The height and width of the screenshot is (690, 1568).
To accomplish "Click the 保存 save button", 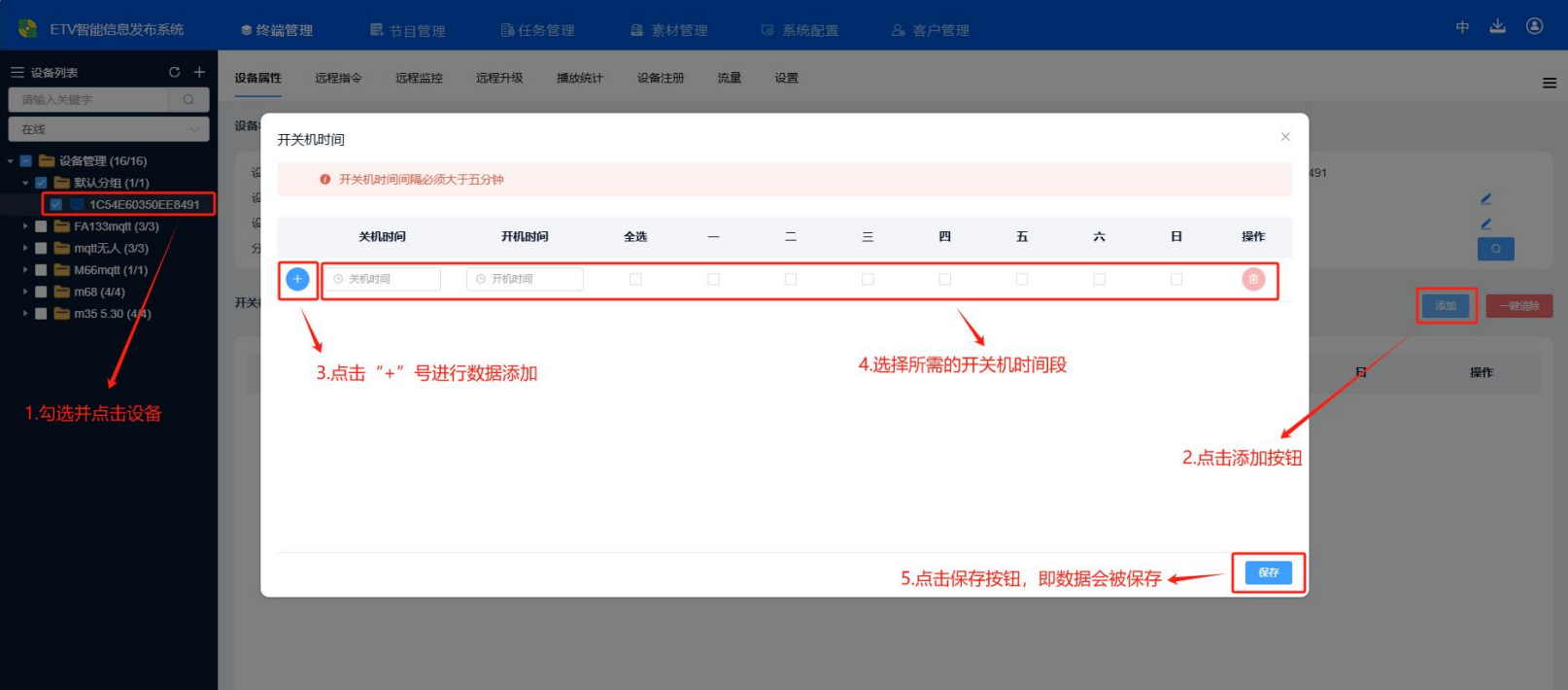I will [1268, 572].
